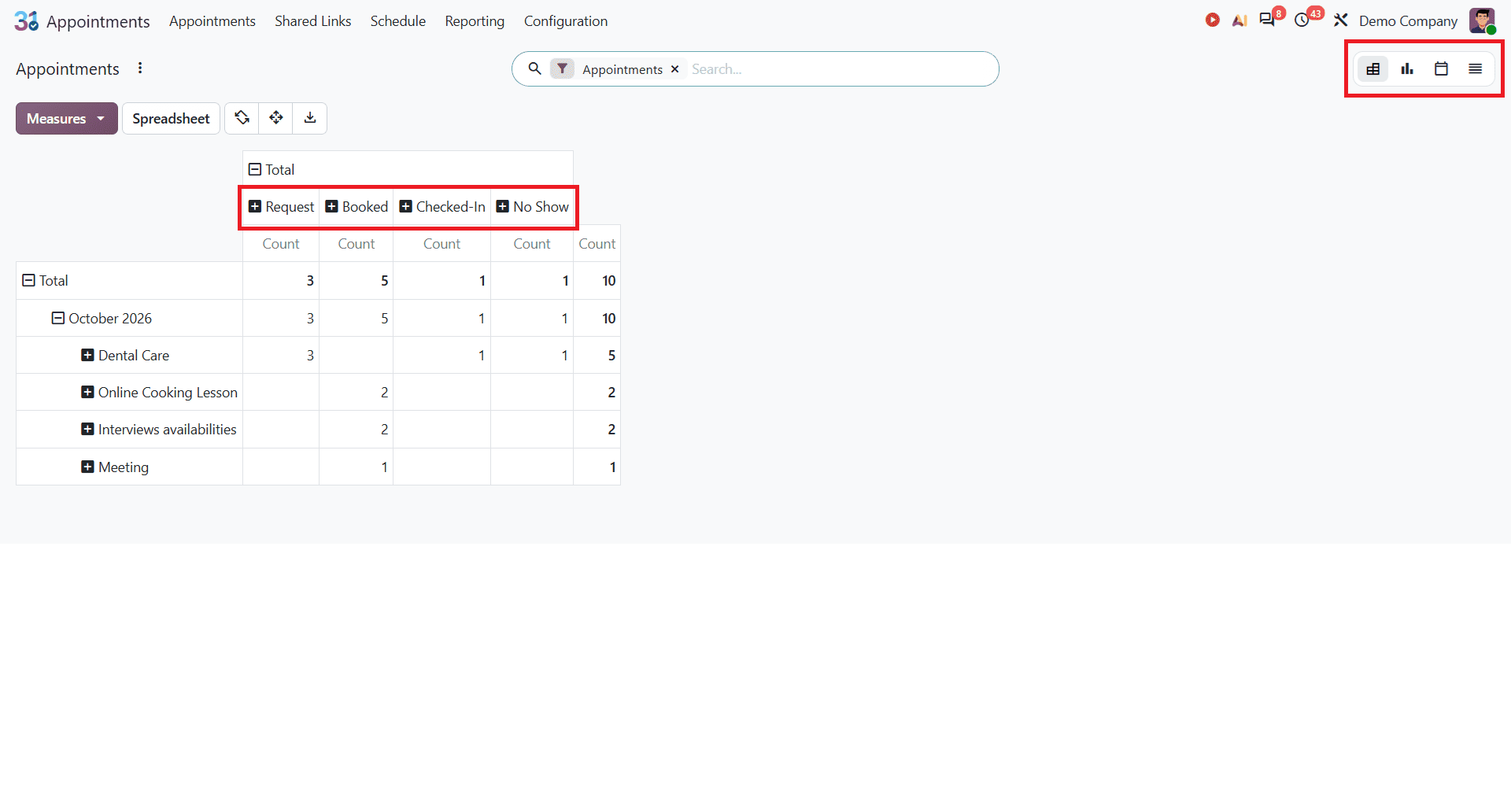Click the Demo Company switcher
The width and height of the screenshot is (1511, 812).
tap(1408, 21)
